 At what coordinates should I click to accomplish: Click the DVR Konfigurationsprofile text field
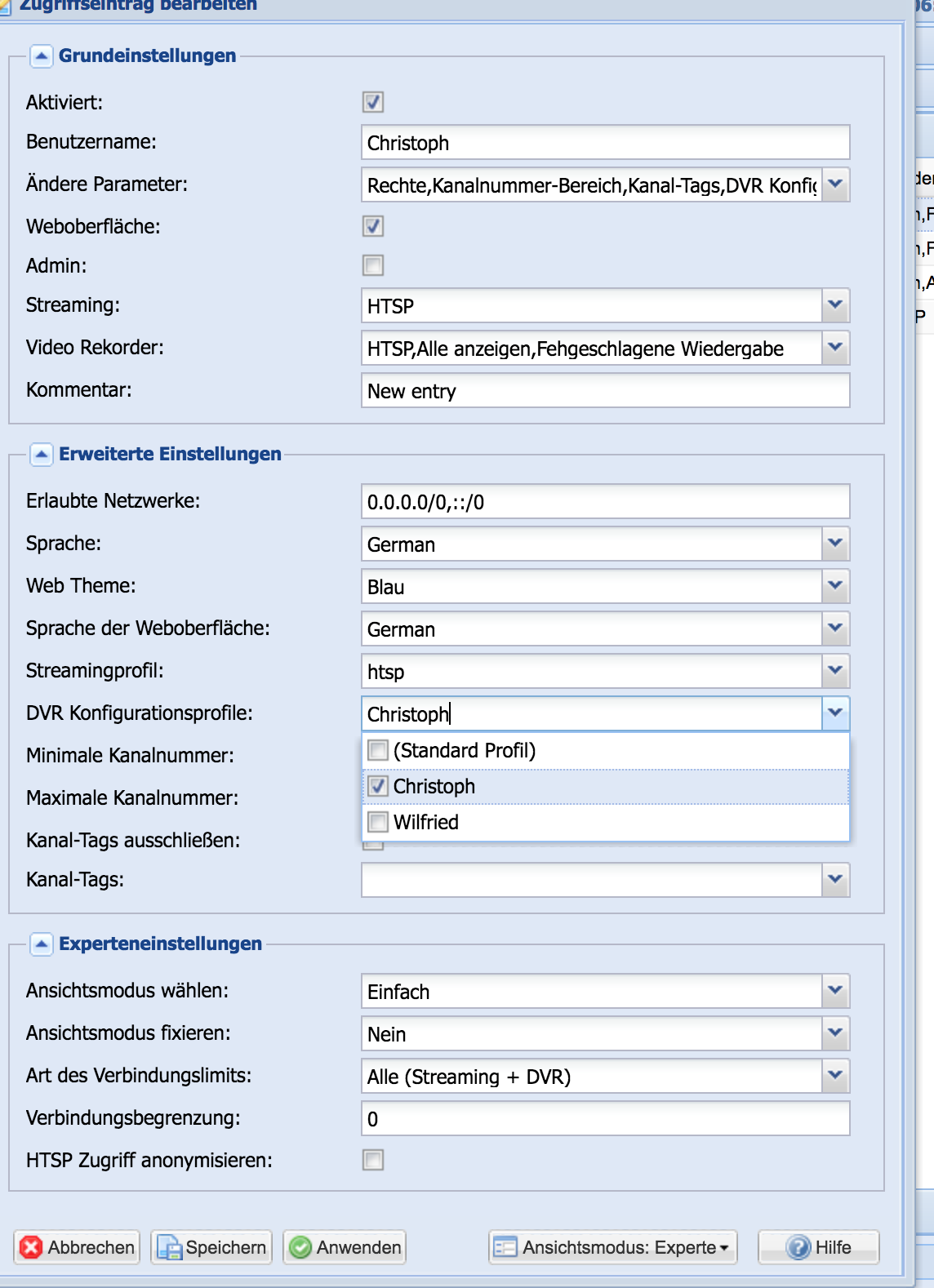(x=592, y=713)
